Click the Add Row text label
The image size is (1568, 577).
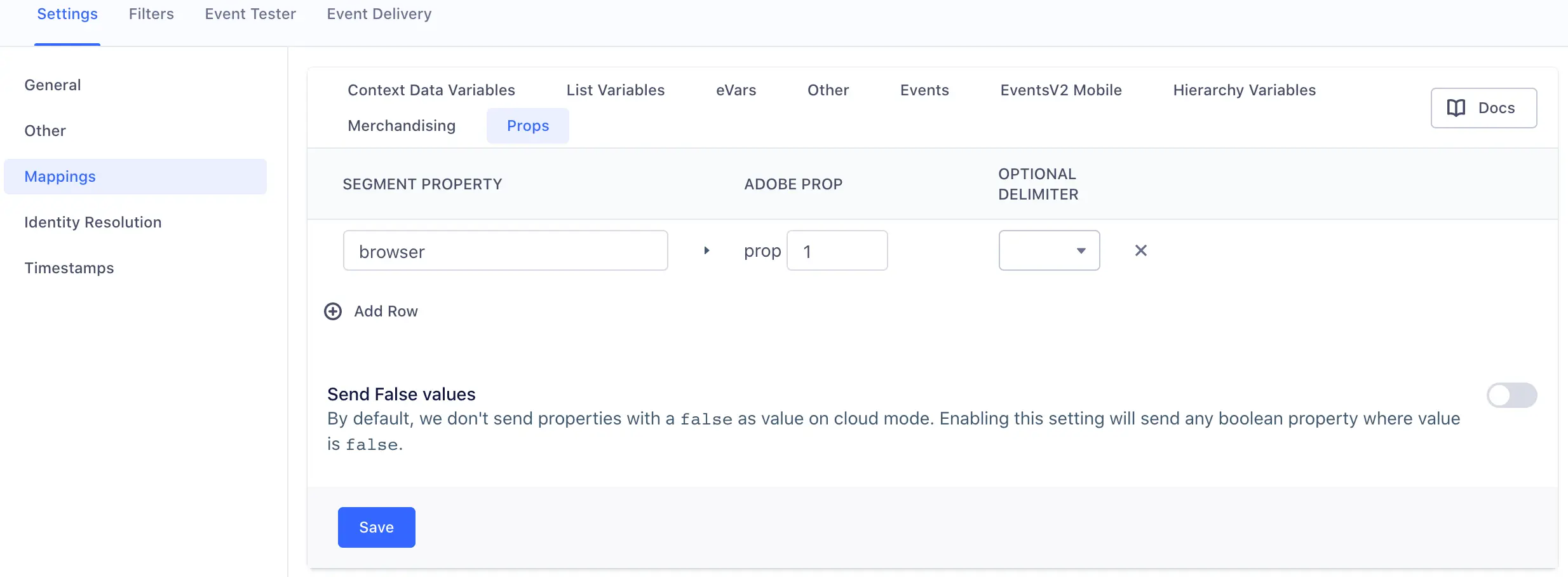click(386, 311)
